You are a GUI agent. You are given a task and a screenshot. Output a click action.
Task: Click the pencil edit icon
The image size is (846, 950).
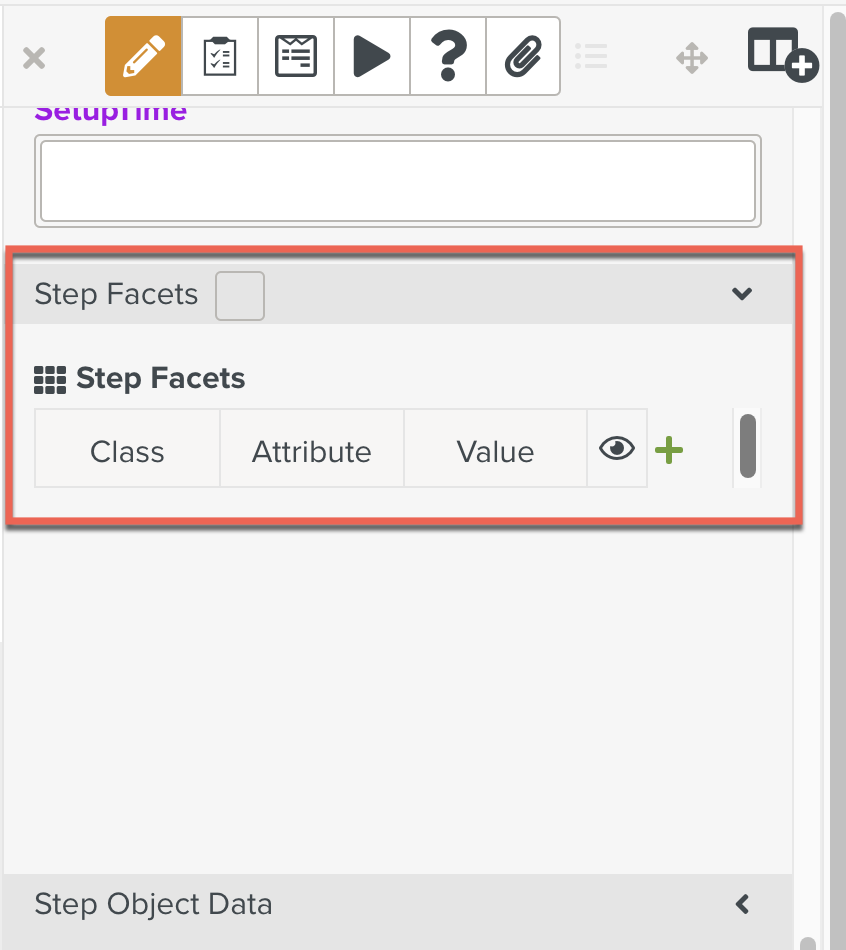point(143,57)
